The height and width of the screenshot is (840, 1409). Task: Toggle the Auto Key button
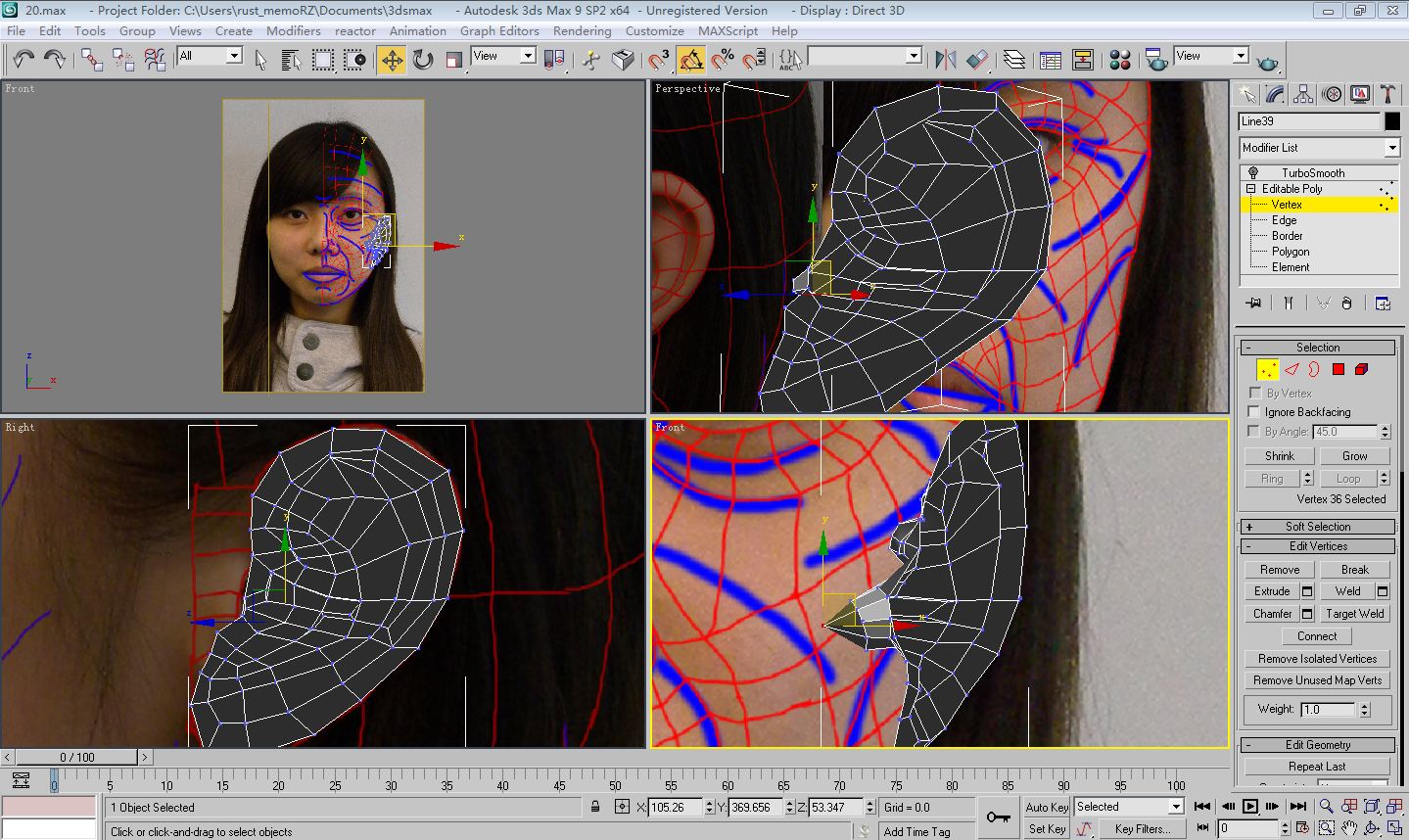coord(1047,807)
